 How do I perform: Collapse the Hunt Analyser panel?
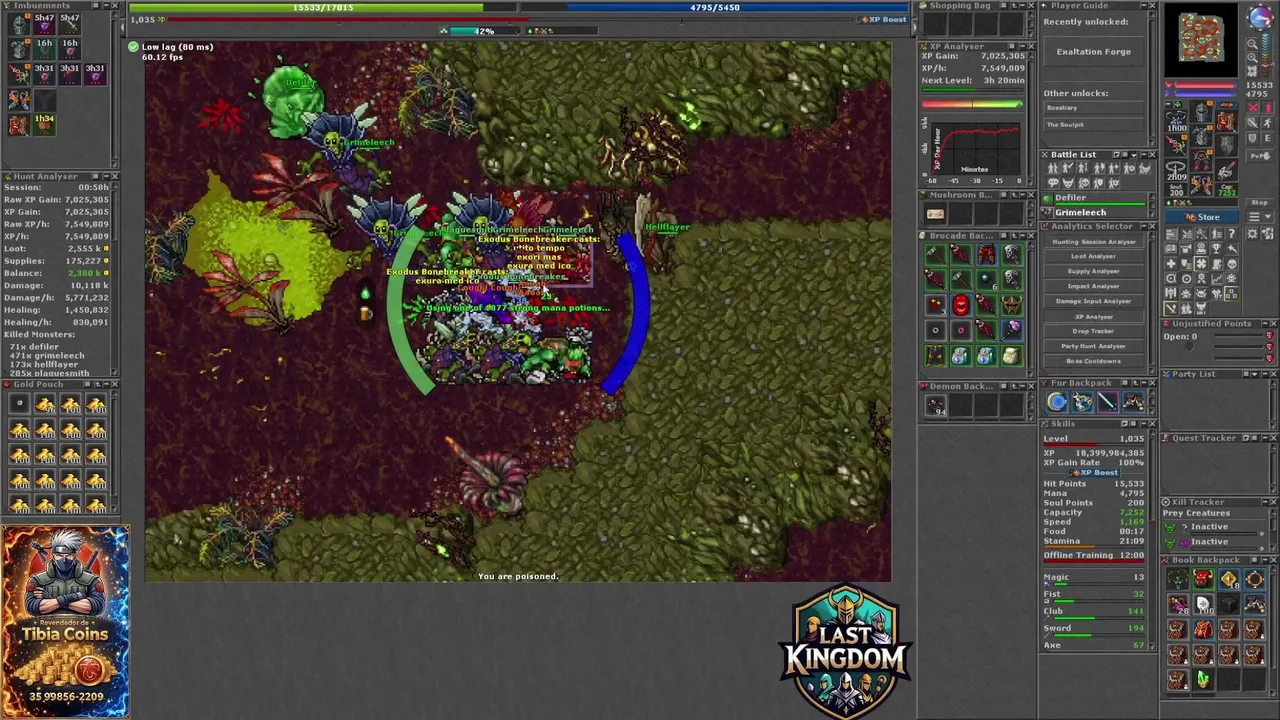[x=106, y=176]
